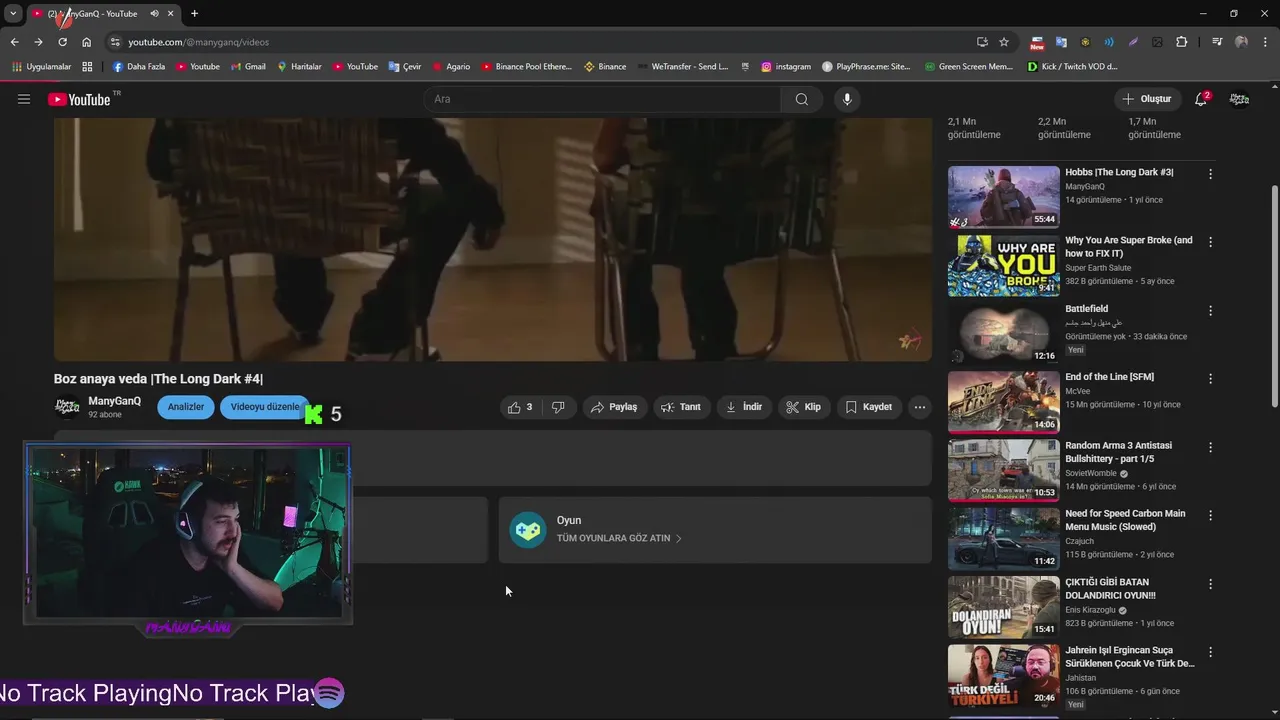Open options for Random Arma 3 video

pos(1210,448)
